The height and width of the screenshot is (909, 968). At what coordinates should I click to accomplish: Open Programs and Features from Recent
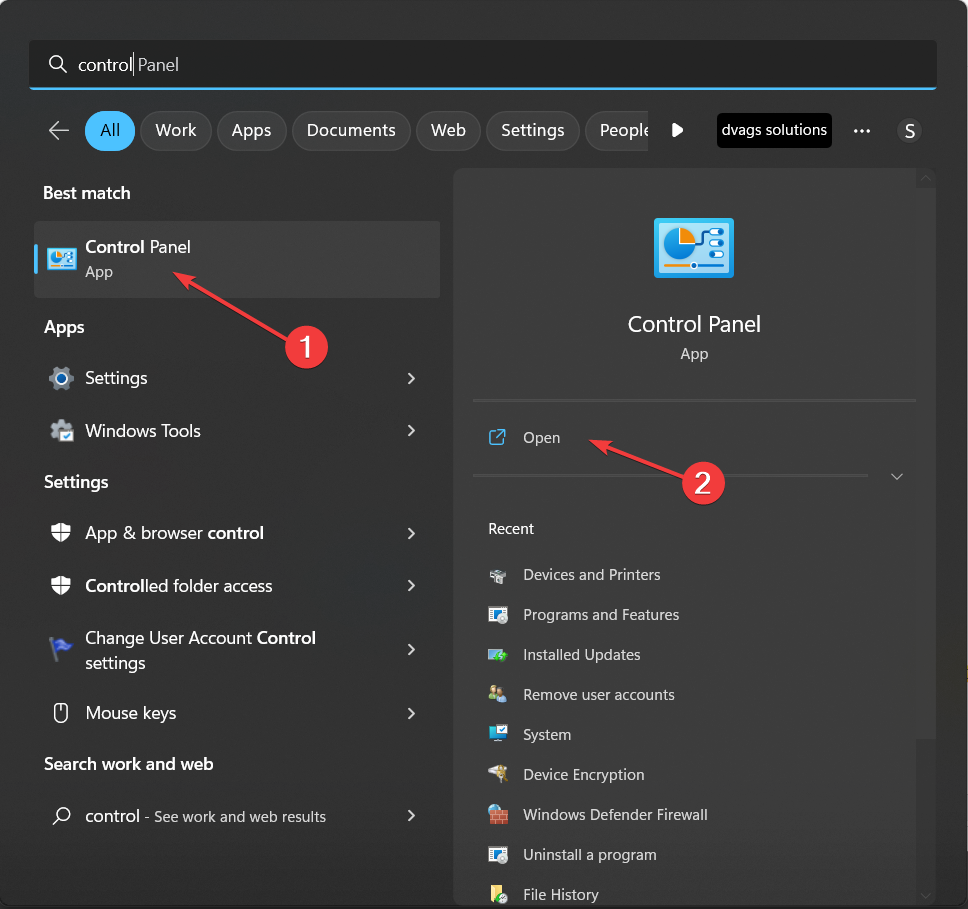601,615
